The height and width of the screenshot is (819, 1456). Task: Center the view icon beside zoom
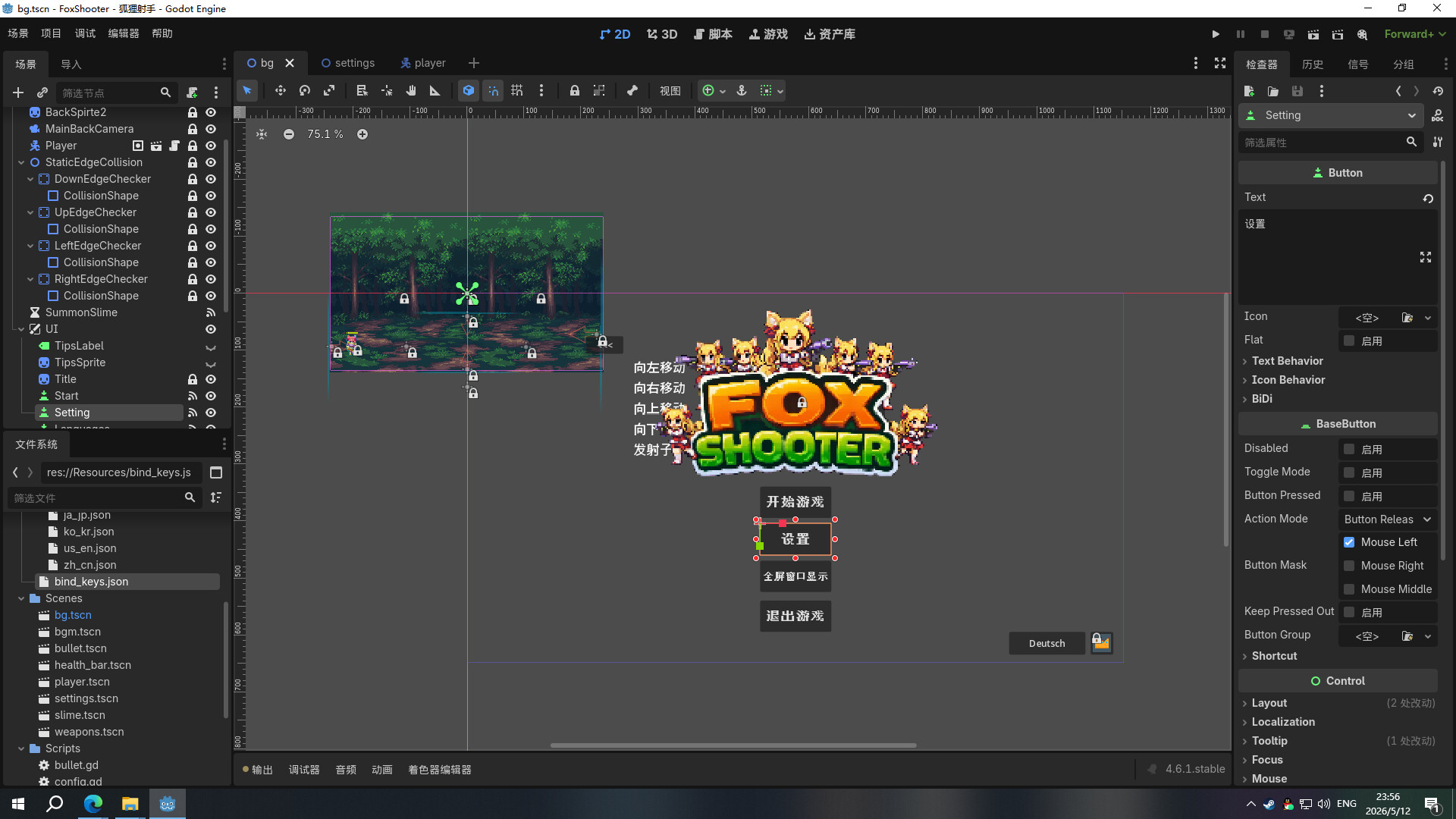(262, 134)
